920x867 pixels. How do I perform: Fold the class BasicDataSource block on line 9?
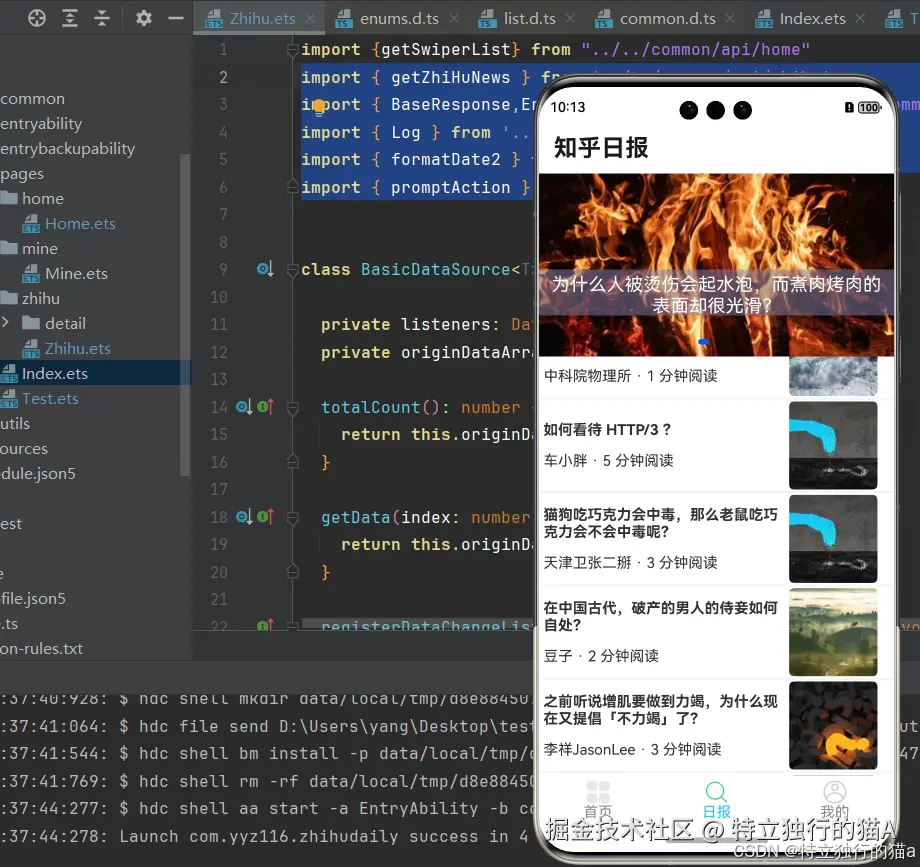click(292, 270)
